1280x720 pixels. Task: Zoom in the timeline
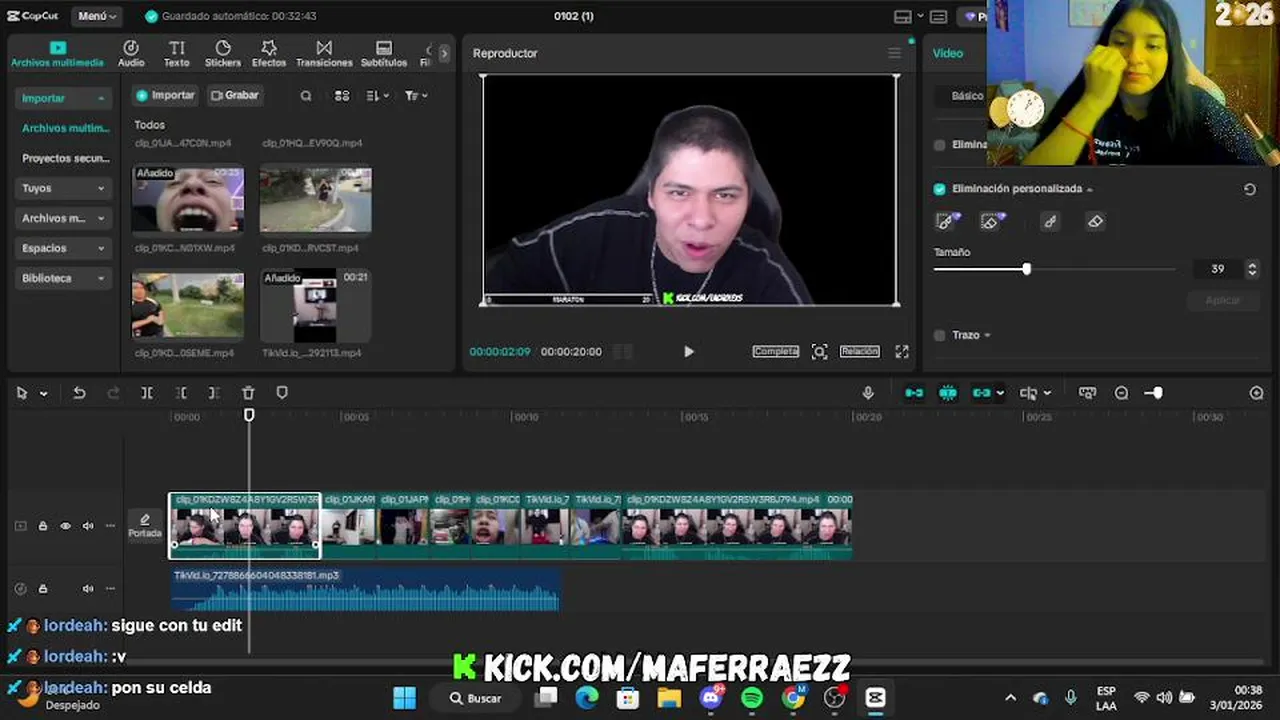tap(1257, 393)
